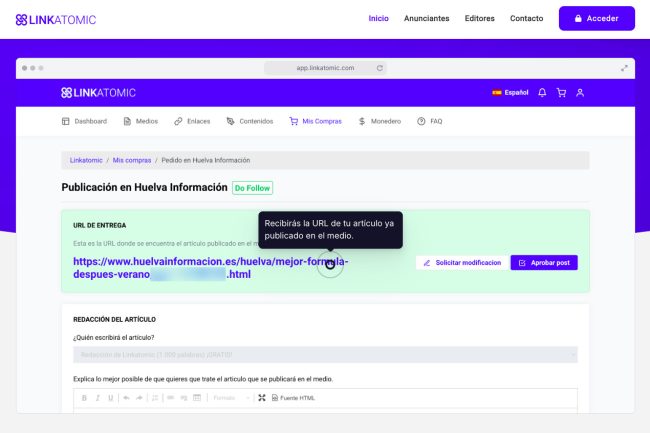This screenshot has width=650, height=433.
Task: Click the Mis compras breadcrumb link
Action: (132, 160)
